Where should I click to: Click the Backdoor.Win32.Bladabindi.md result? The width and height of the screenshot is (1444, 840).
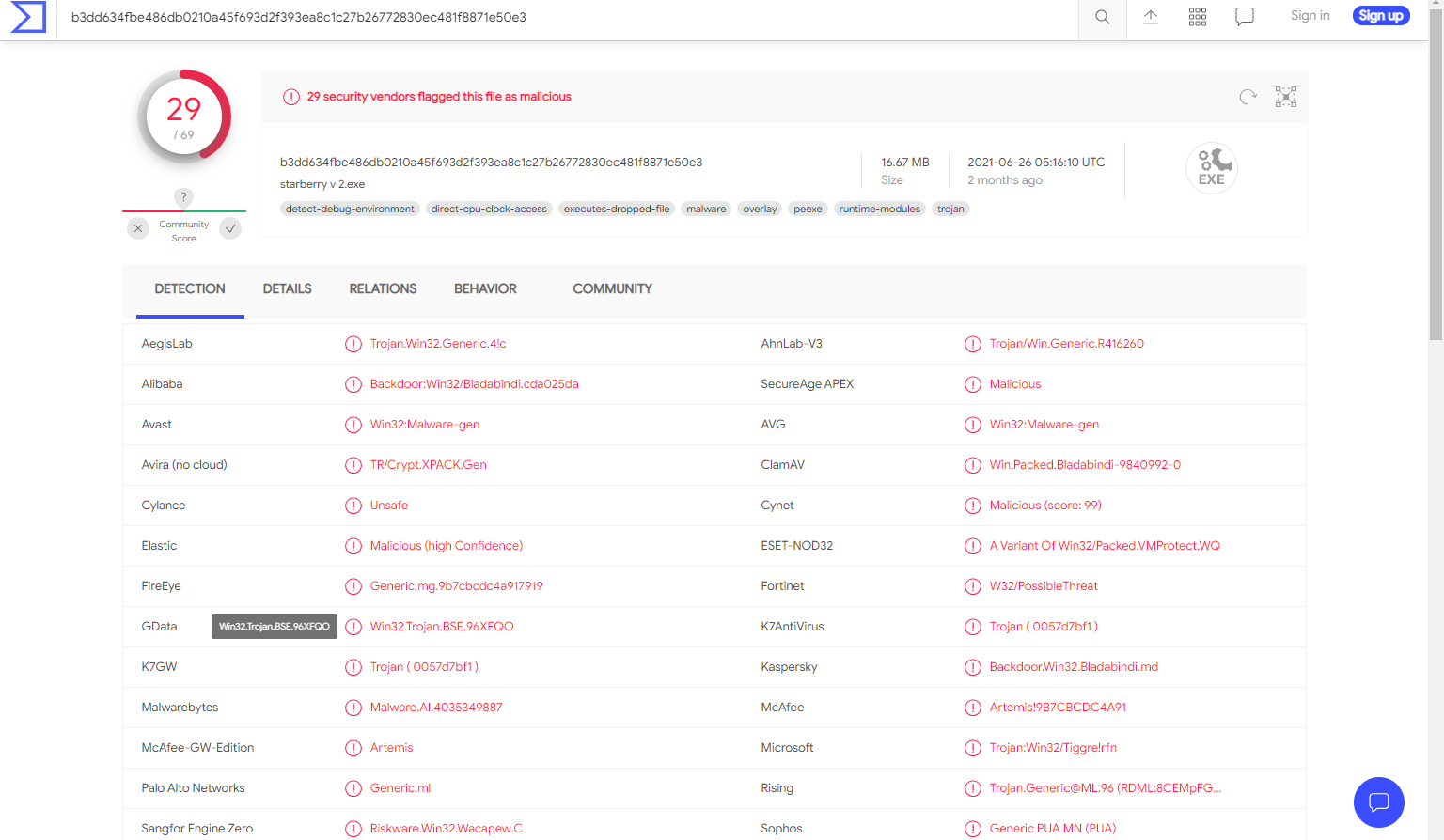(x=1074, y=667)
